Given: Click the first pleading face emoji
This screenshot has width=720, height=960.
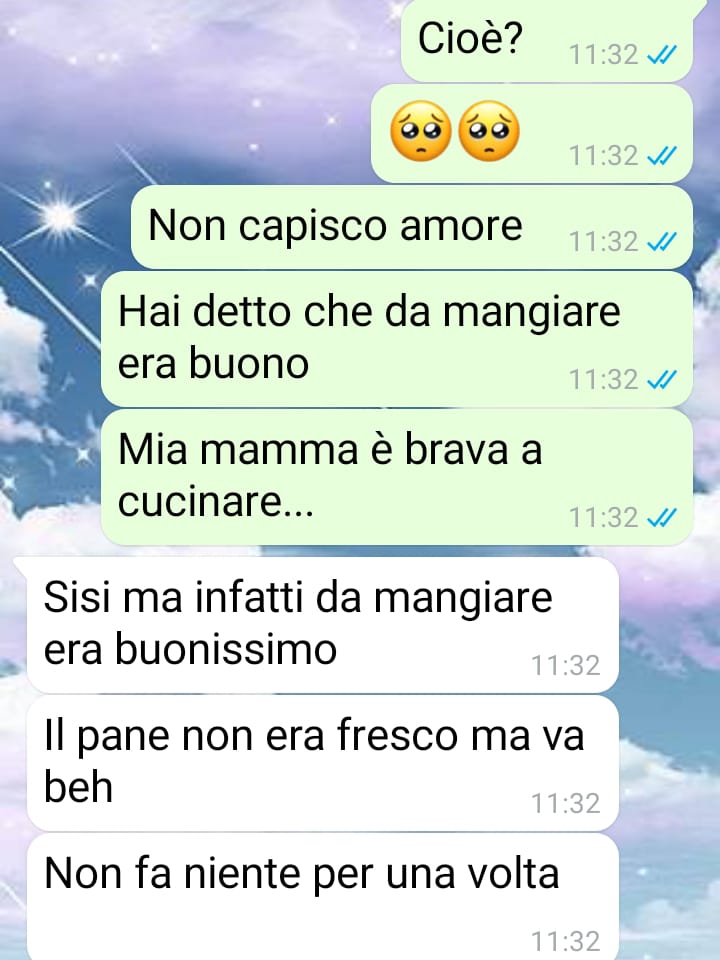Looking at the screenshot, I should click(421, 131).
